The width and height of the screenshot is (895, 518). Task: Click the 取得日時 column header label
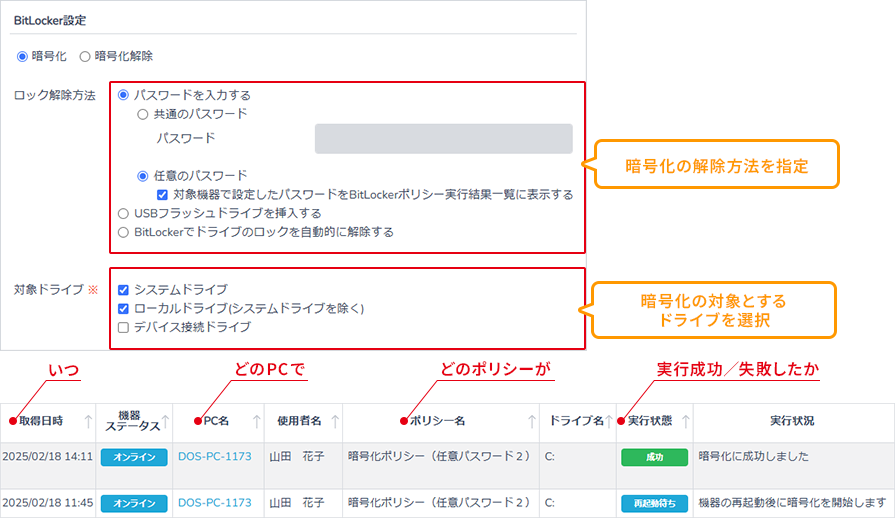41,421
